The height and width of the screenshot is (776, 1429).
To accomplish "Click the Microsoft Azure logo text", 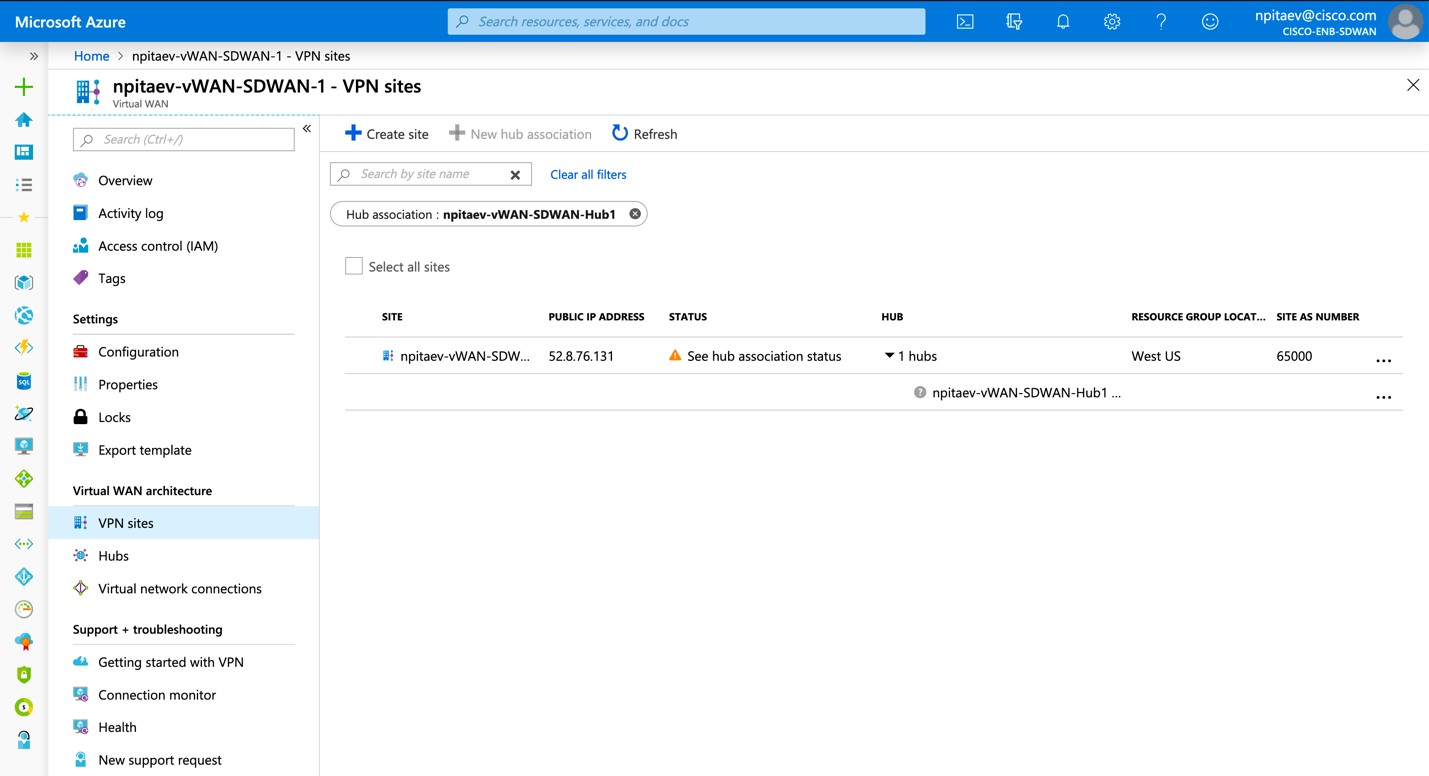I will (x=70, y=21).
